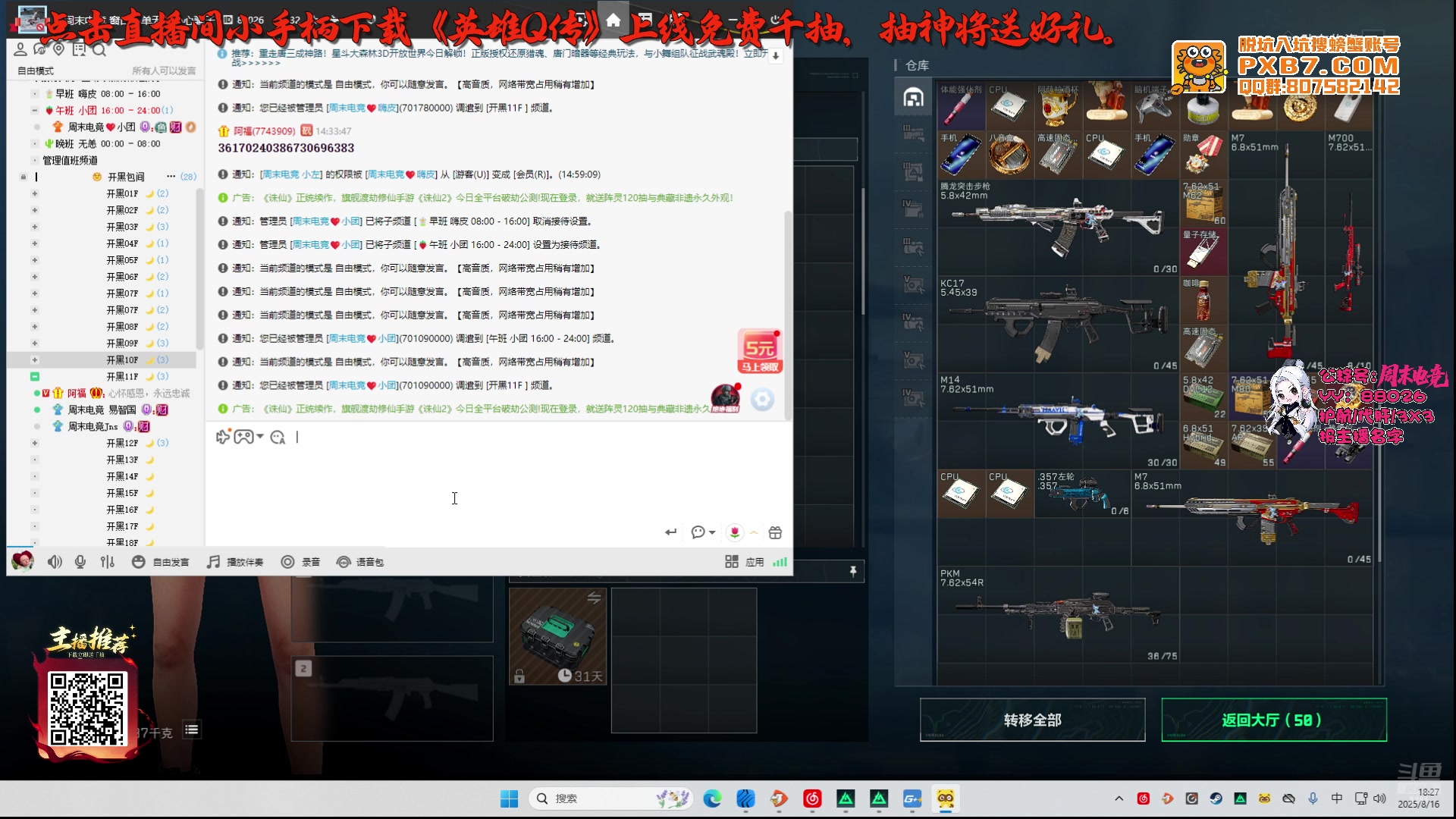Start recording with the 录音 button
This screenshot has width=1456, height=819.
point(300,562)
